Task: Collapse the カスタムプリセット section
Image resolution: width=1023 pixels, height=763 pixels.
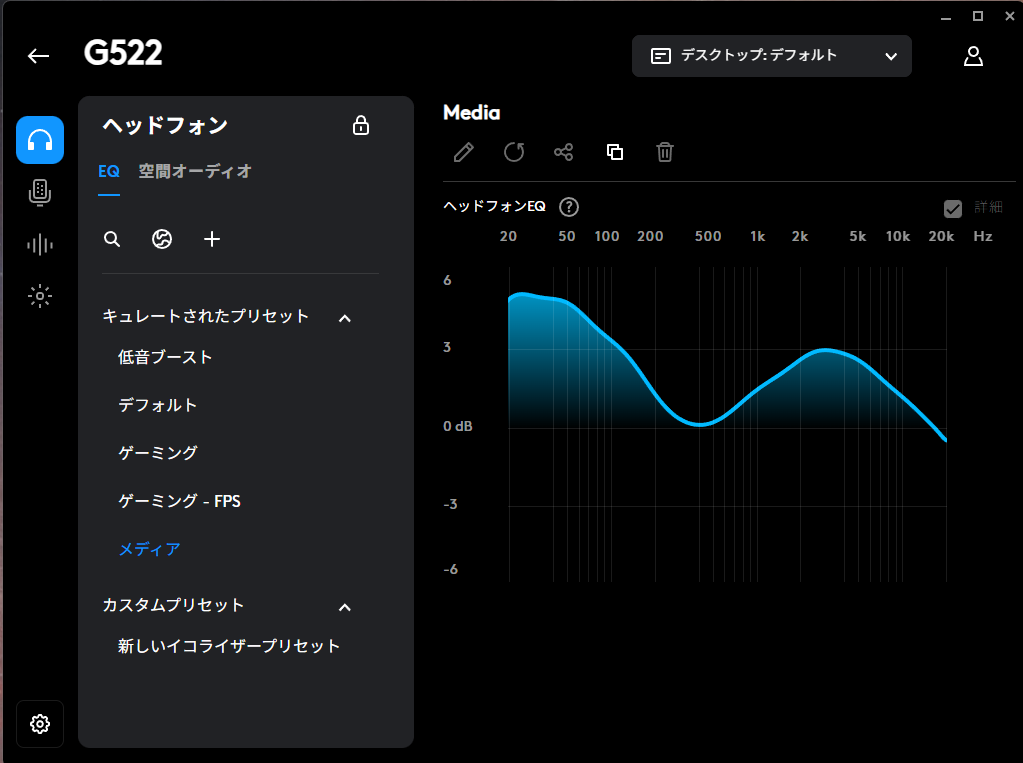Action: (x=345, y=606)
